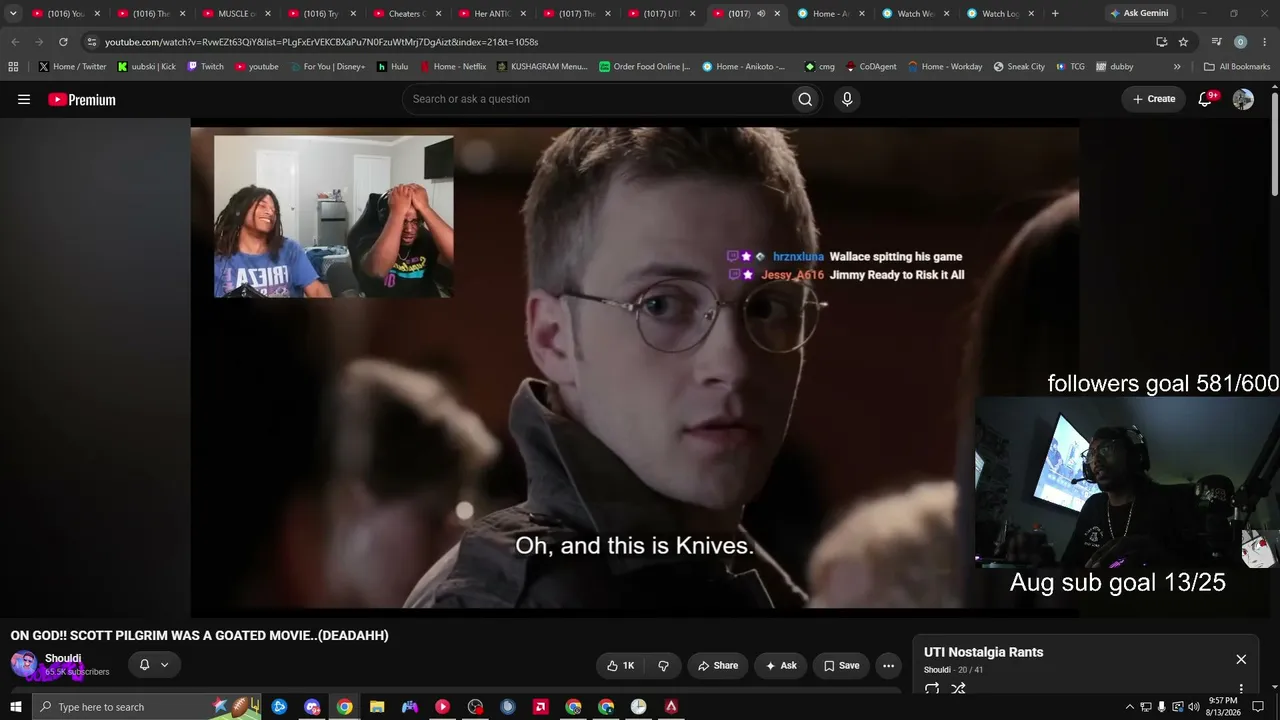Open the YouTube account avatar menu
This screenshot has height=720, width=1280.
click(1243, 99)
